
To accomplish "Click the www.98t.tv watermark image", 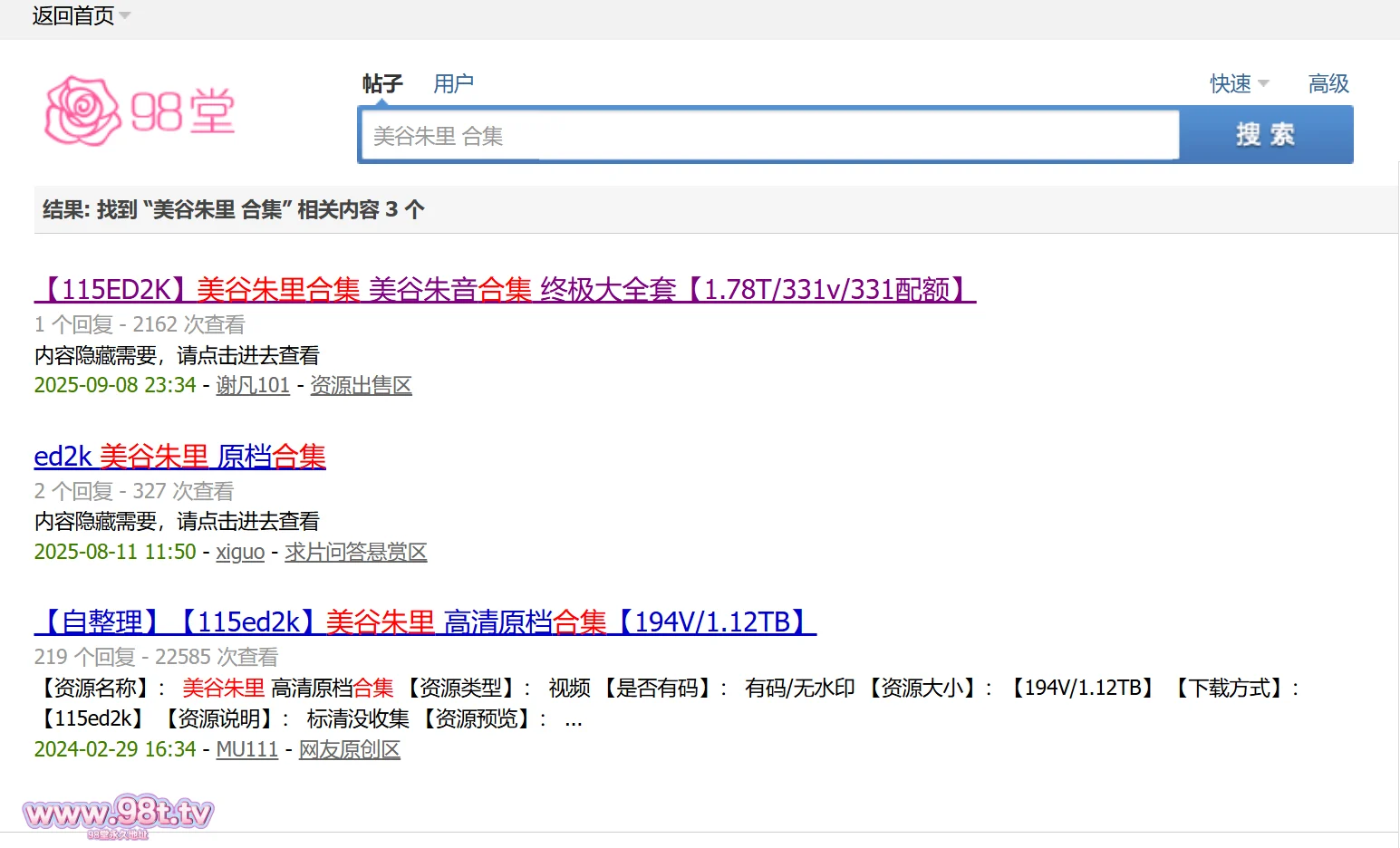I will point(118,815).
